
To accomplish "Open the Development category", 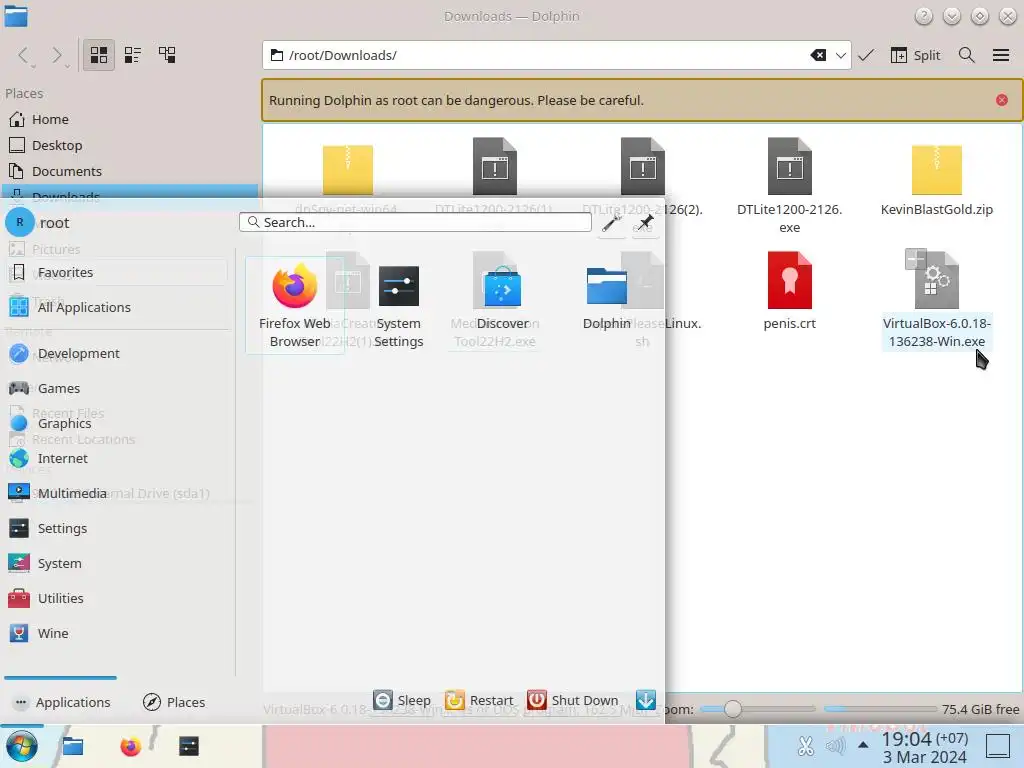I will click(x=116, y=353).
